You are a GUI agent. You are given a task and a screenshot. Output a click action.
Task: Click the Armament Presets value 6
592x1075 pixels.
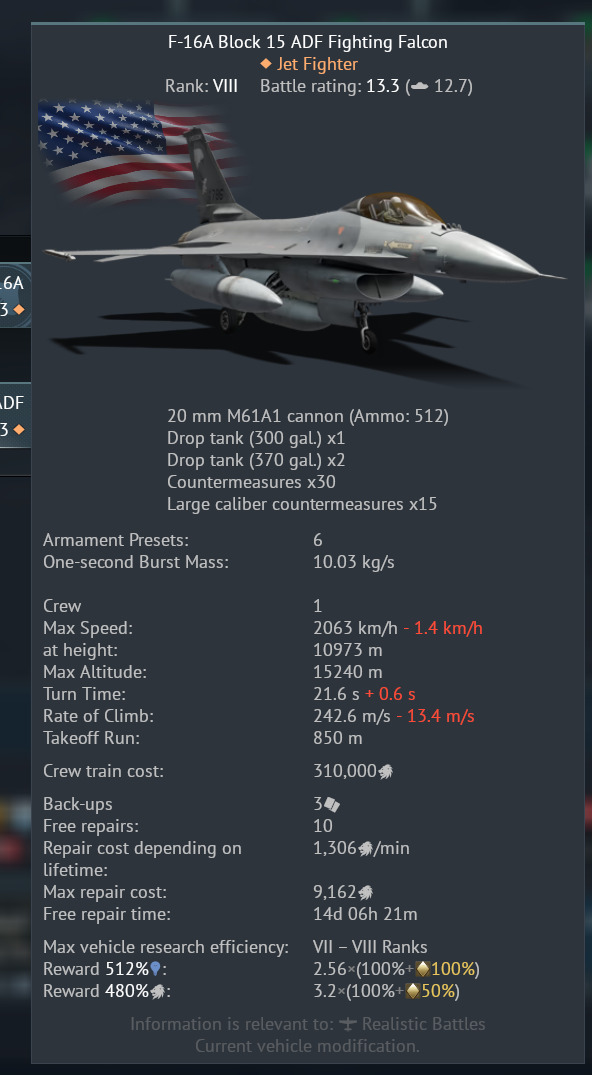(x=318, y=540)
